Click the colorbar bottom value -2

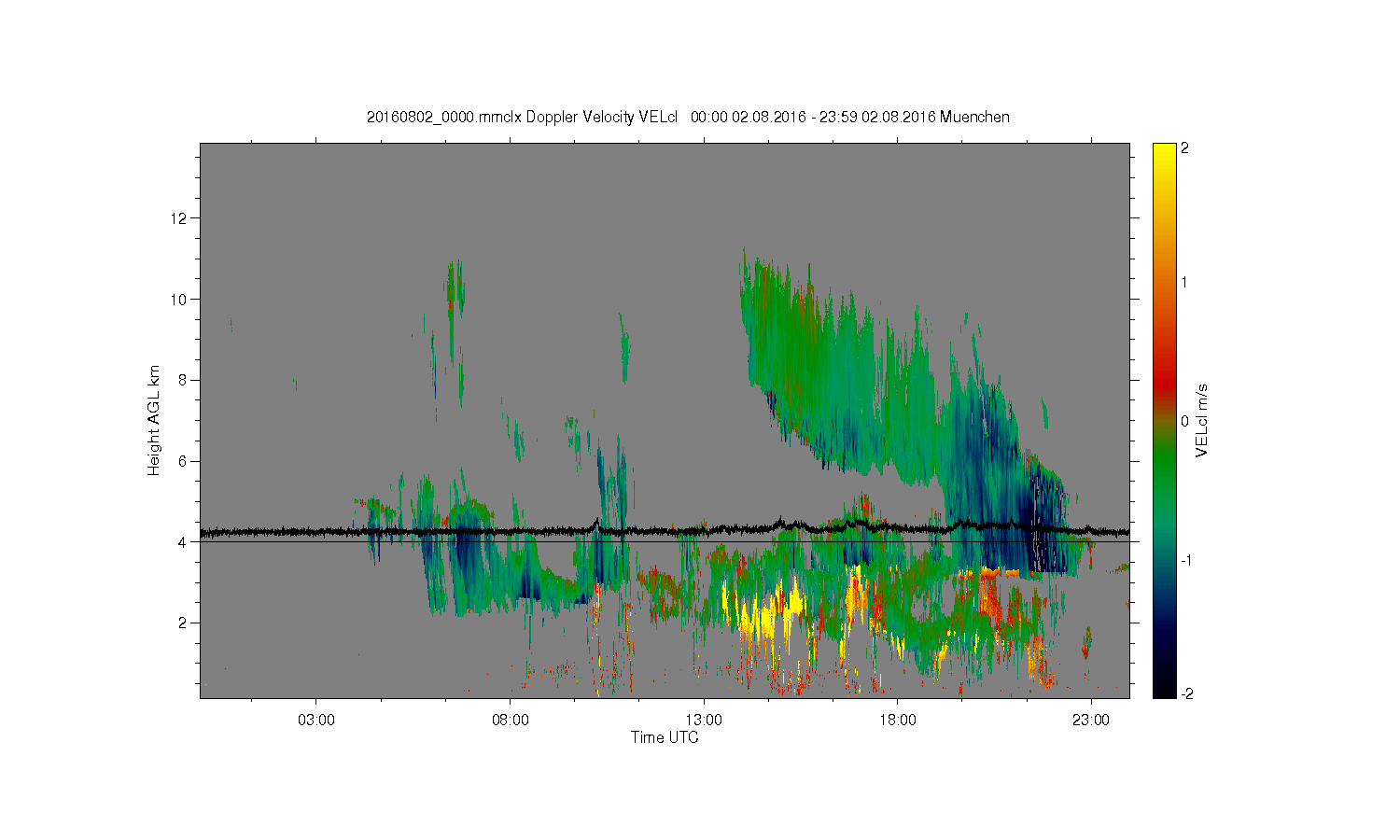tap(1185, 693)
